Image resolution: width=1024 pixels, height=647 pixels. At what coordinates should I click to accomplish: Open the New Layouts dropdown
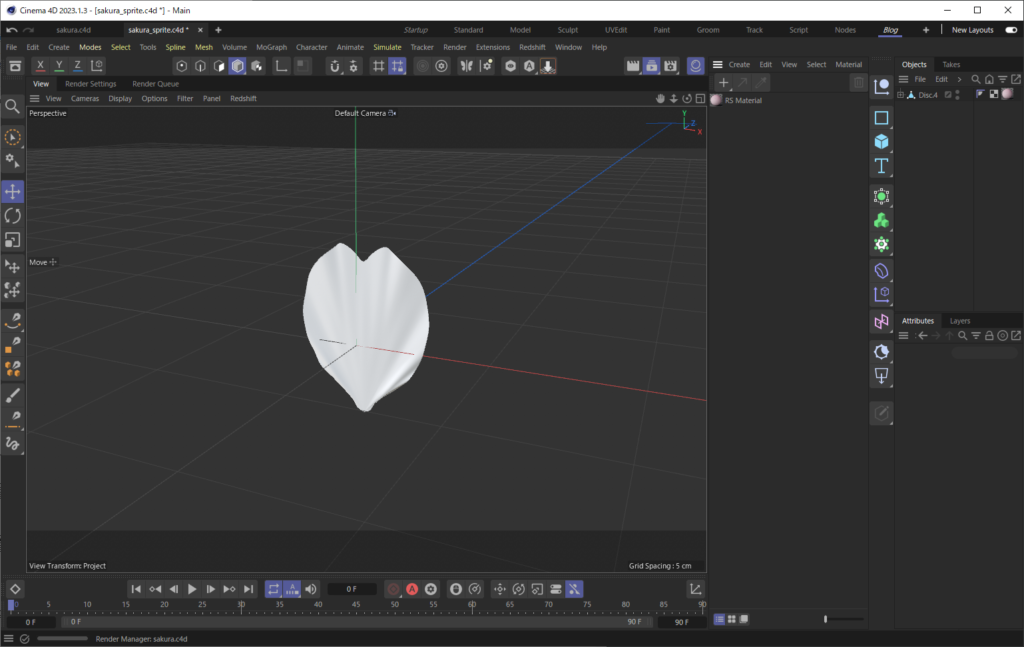pyautogui.click(x=974, y=30)
